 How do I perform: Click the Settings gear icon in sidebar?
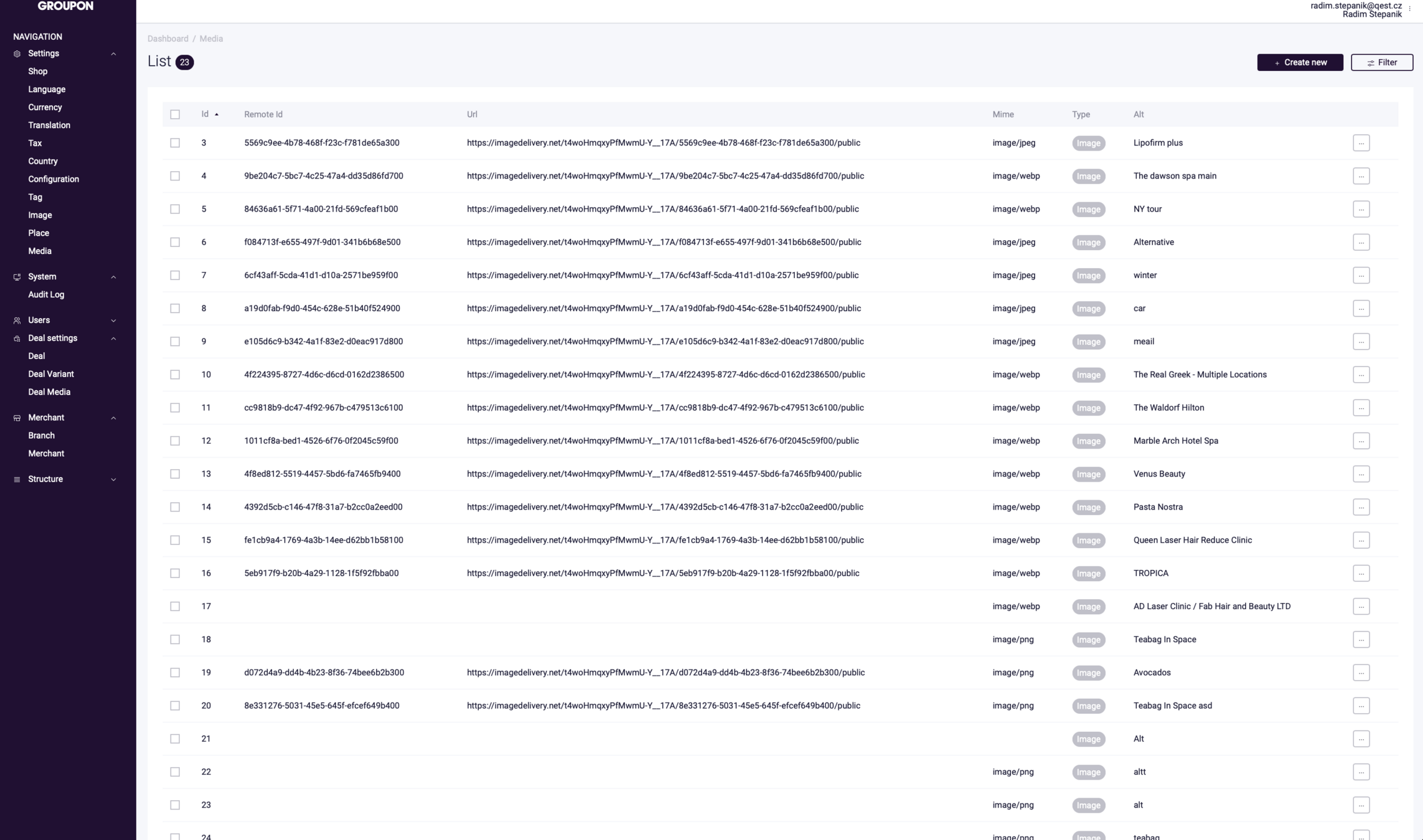point(17,54)
